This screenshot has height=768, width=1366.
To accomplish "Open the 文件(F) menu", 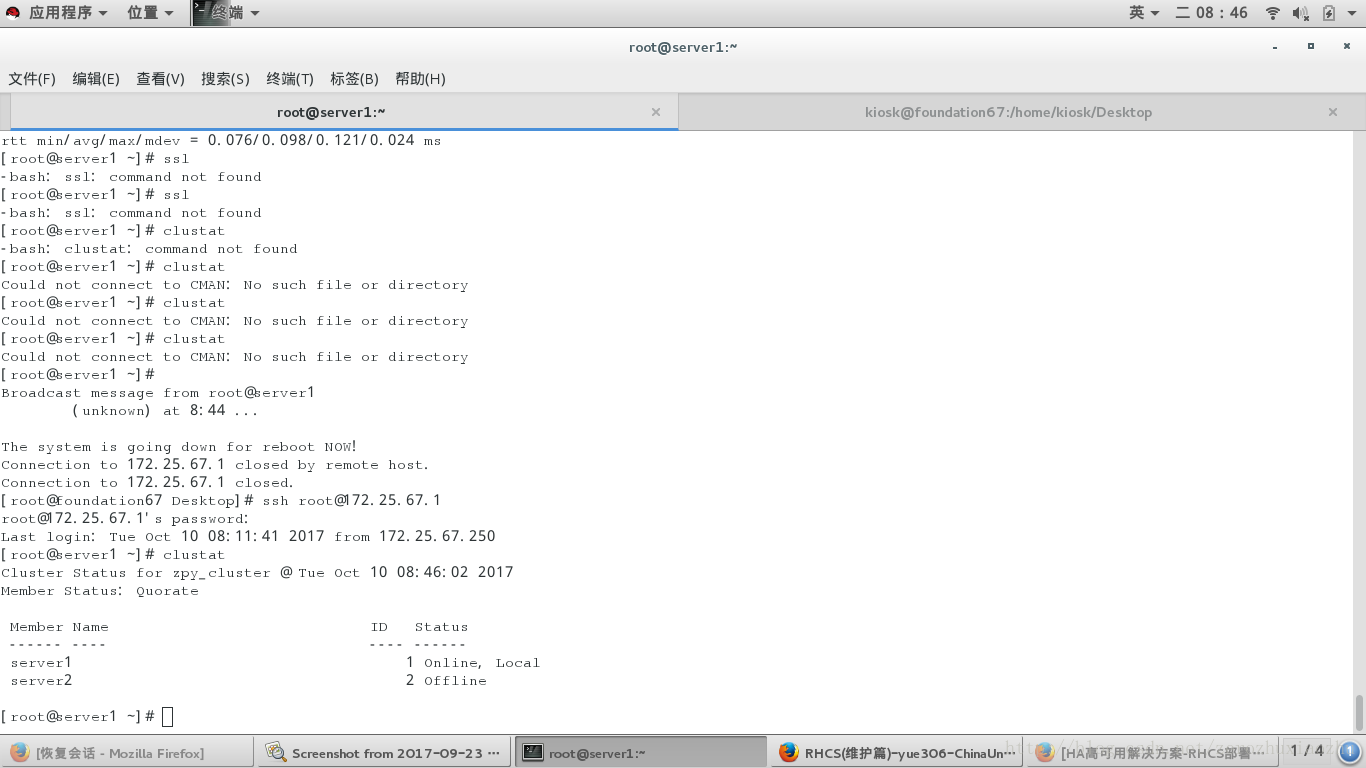I will pos(32,79).
